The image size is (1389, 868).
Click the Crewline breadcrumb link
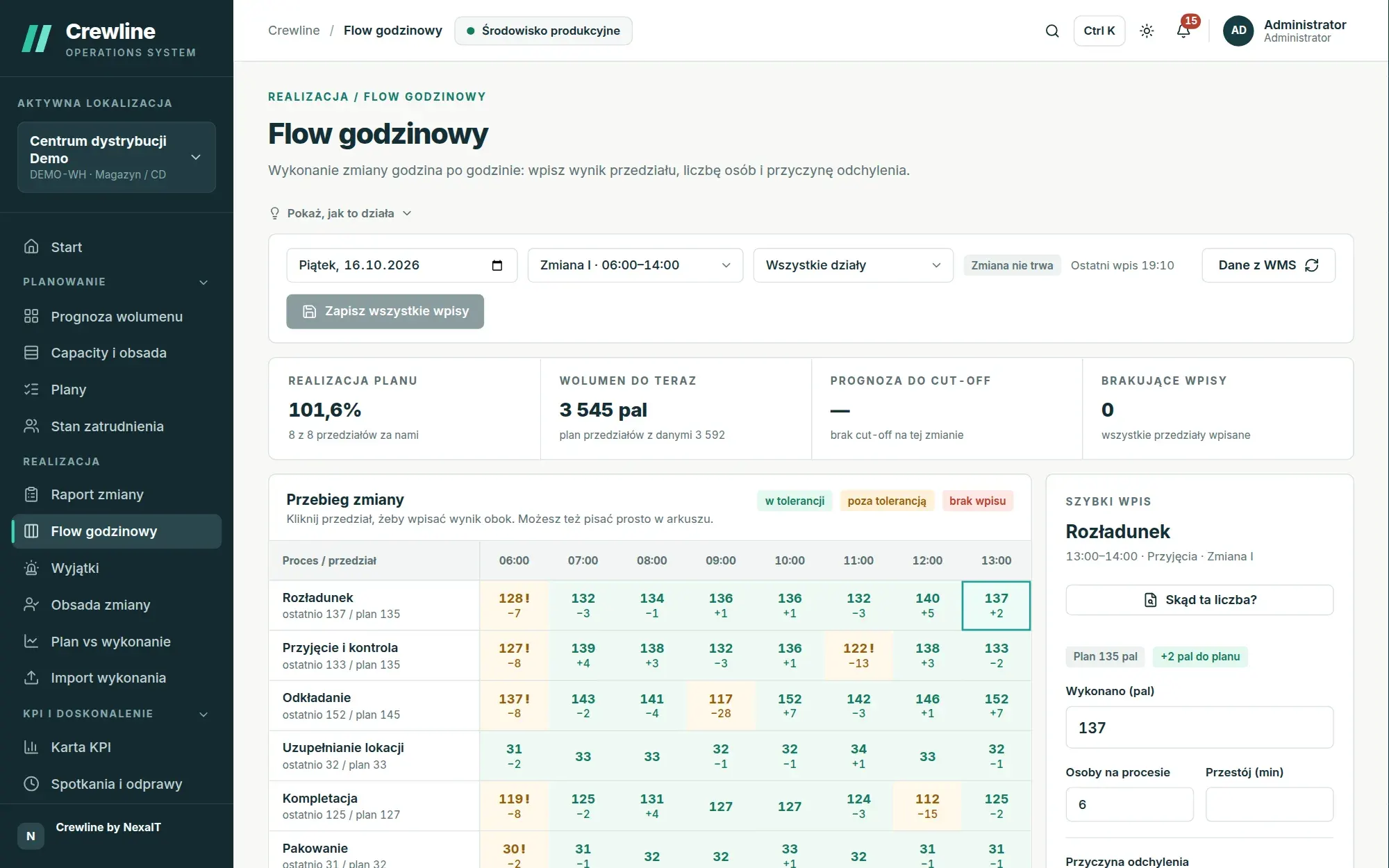(294, 31)
